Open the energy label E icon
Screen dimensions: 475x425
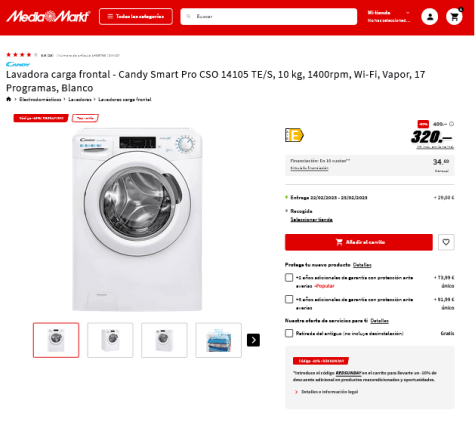click(294, 135)
